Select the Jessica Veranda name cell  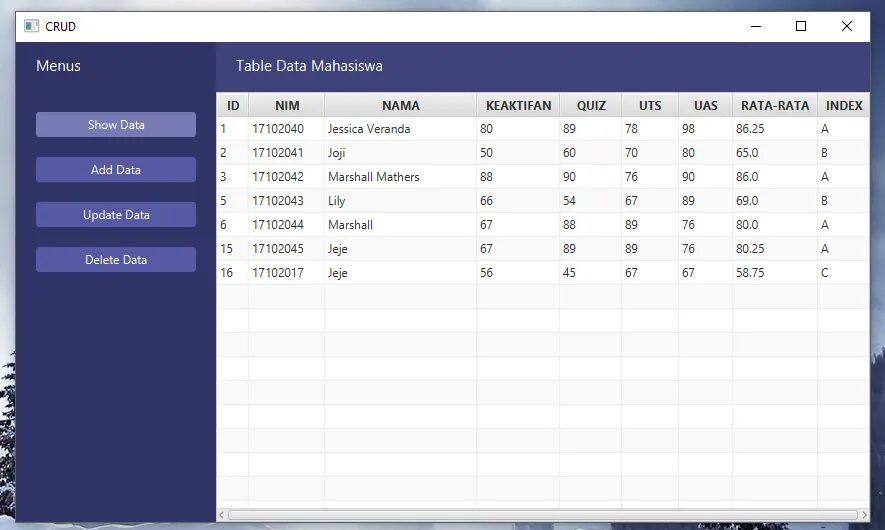(x=400, y=129)
